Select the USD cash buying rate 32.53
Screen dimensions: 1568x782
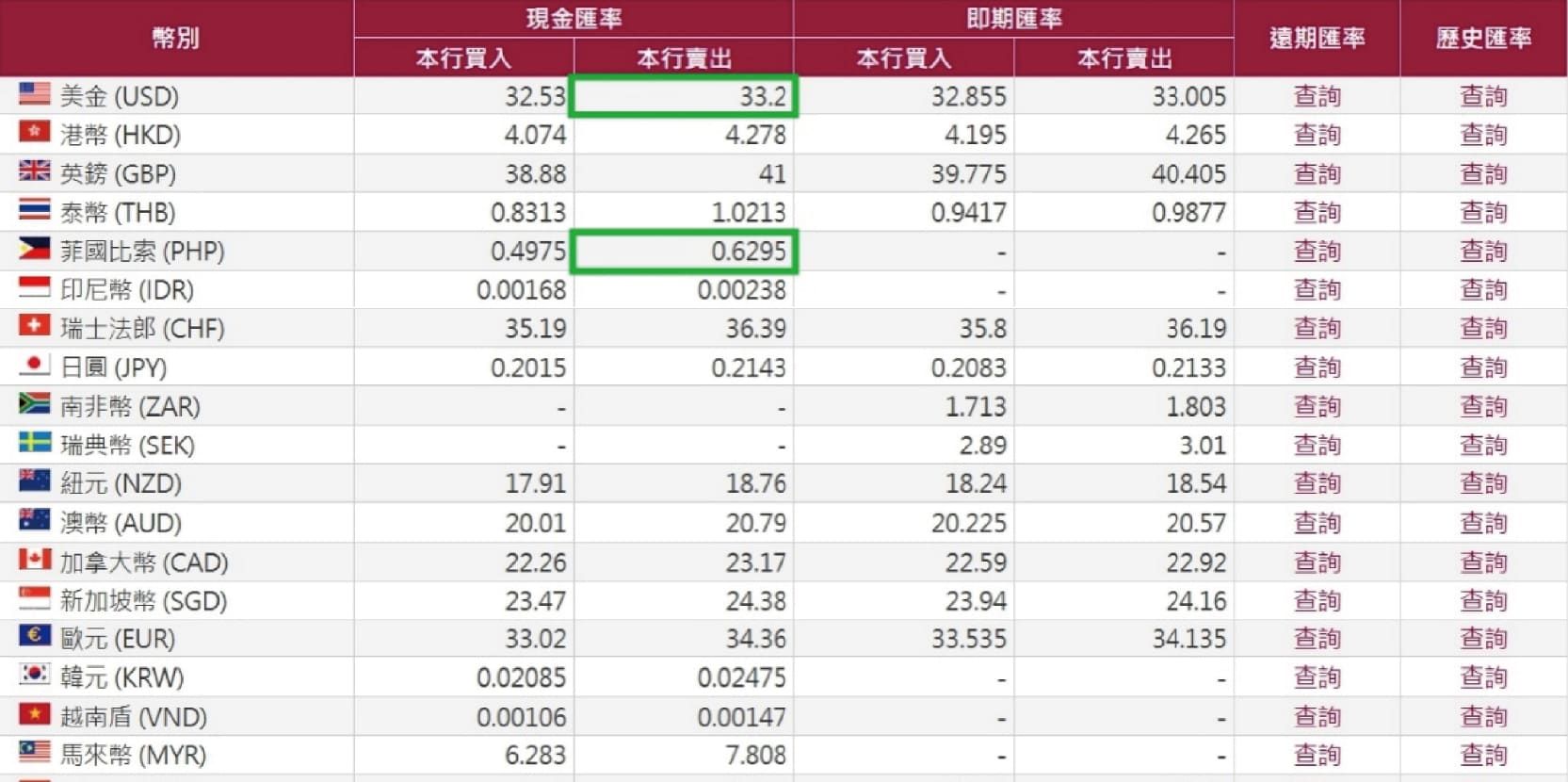point(535,96)
